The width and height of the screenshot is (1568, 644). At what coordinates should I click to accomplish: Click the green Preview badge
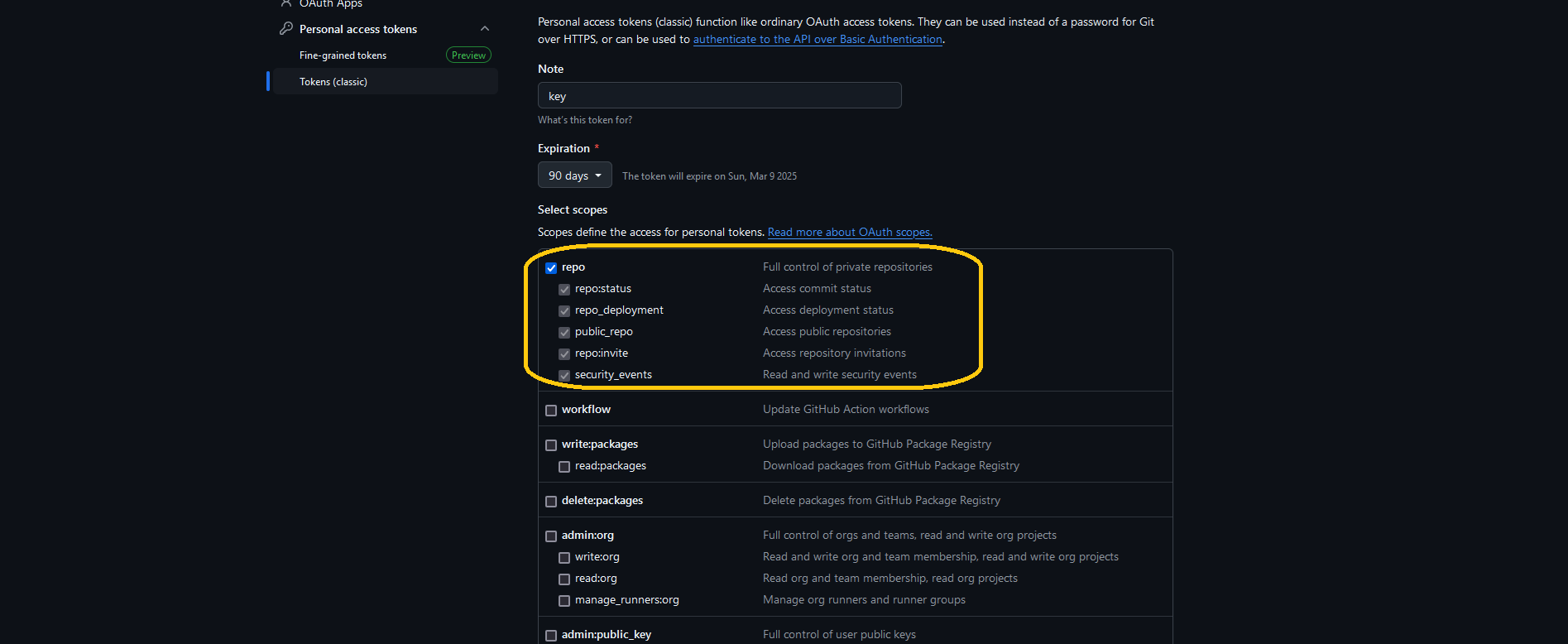coord(468,55)
